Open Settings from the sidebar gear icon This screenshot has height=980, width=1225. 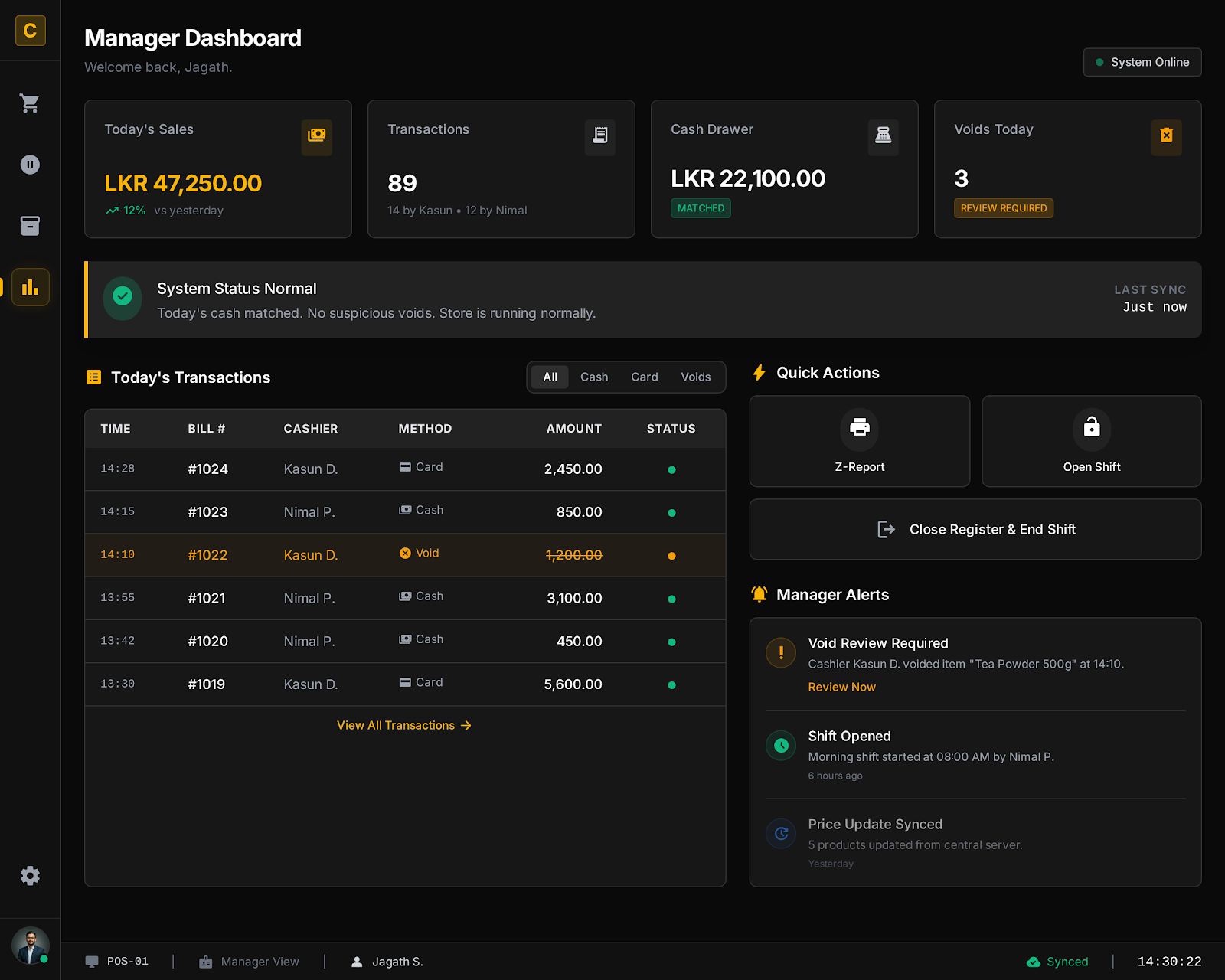click(x=30, y=875)
